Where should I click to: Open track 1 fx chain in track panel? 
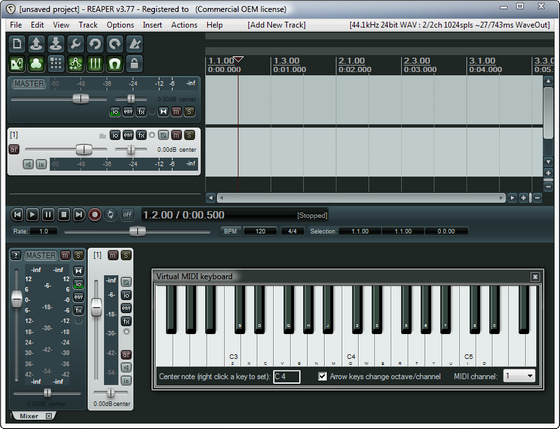141,135
